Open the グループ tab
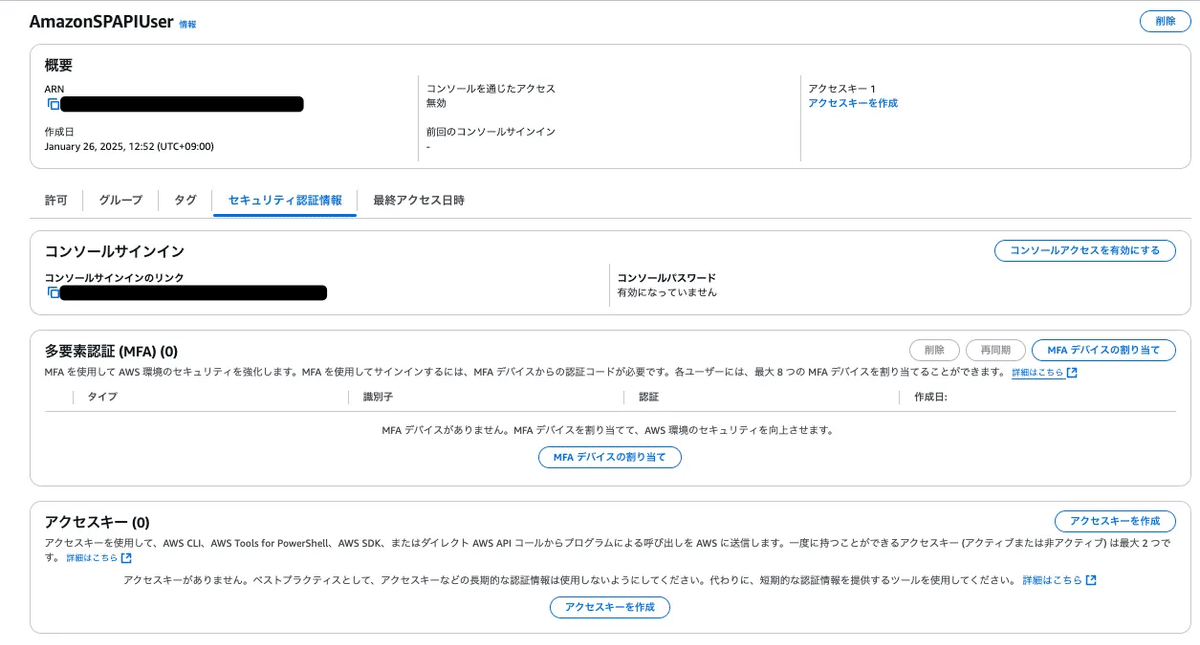 pos(119,200)
